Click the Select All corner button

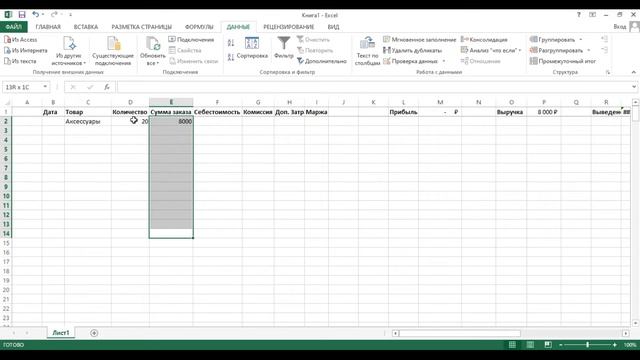(6, 102)
